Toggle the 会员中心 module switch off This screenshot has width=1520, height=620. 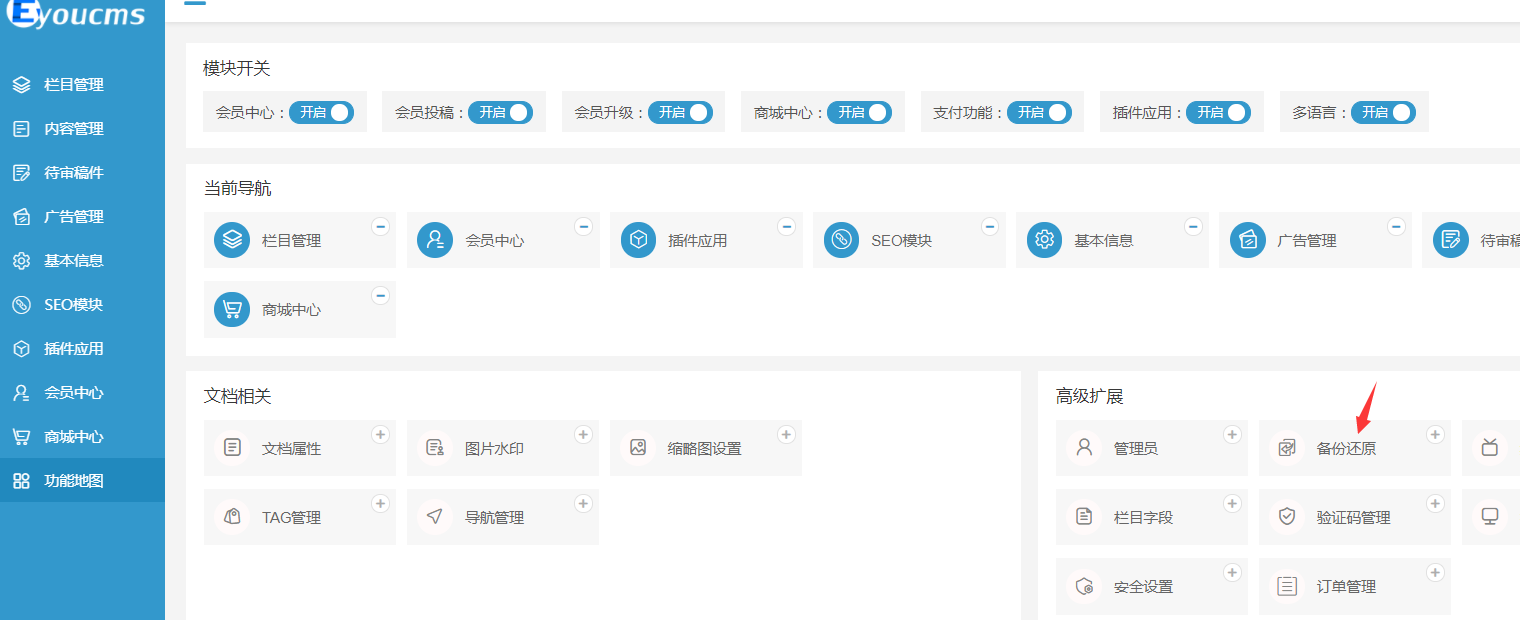[x=322, y=112]
